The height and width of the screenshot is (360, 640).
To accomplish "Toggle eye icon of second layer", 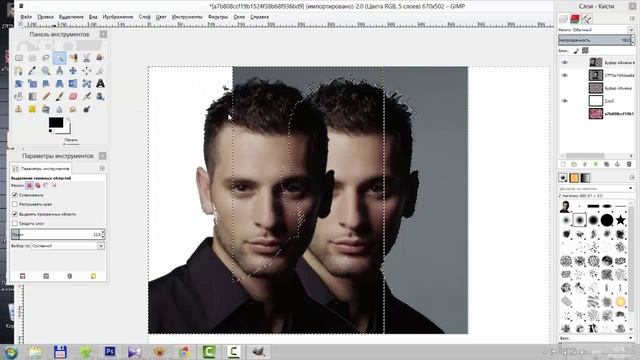I will pyautogui.click(x=565, y=75).
